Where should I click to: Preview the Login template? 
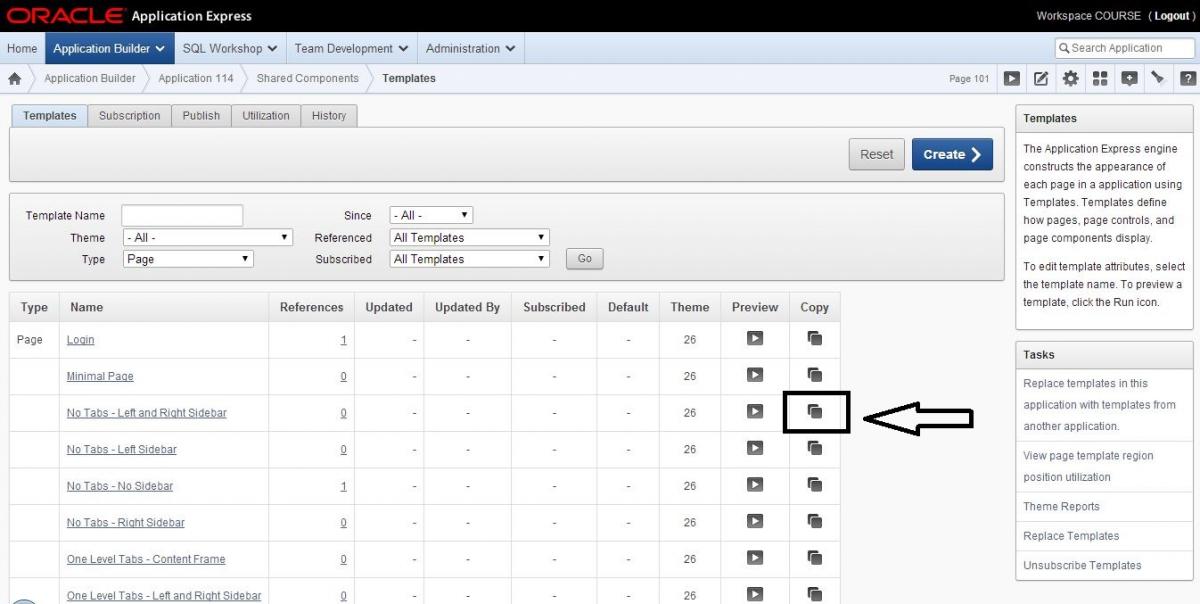point(755,339)
